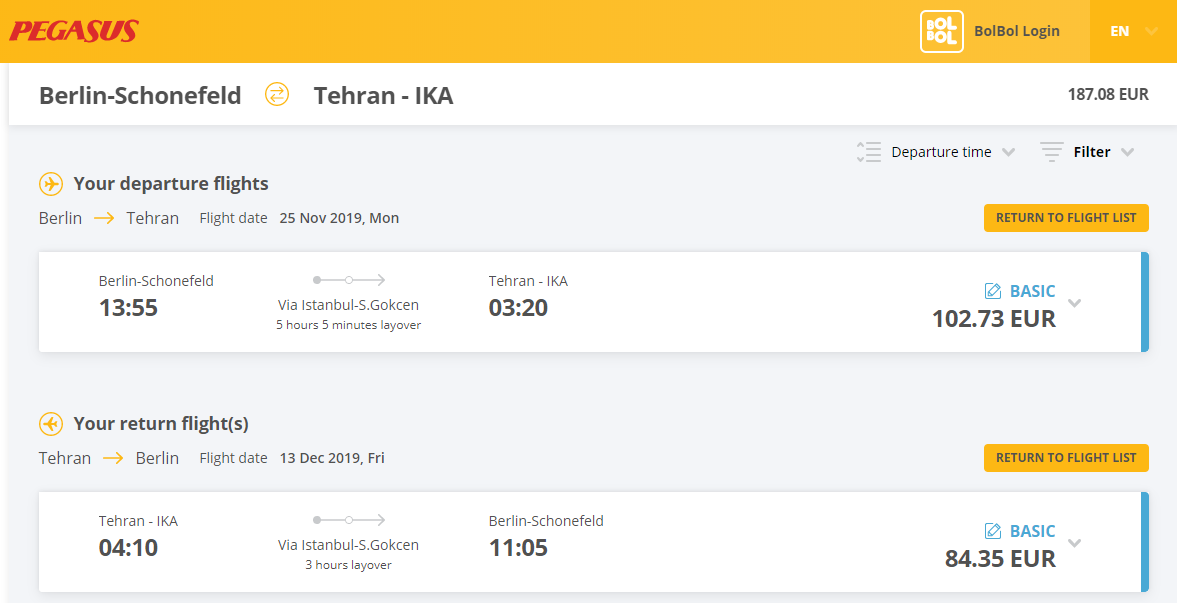
Task: Click the 03:20 arrival time
Action: 518,308
